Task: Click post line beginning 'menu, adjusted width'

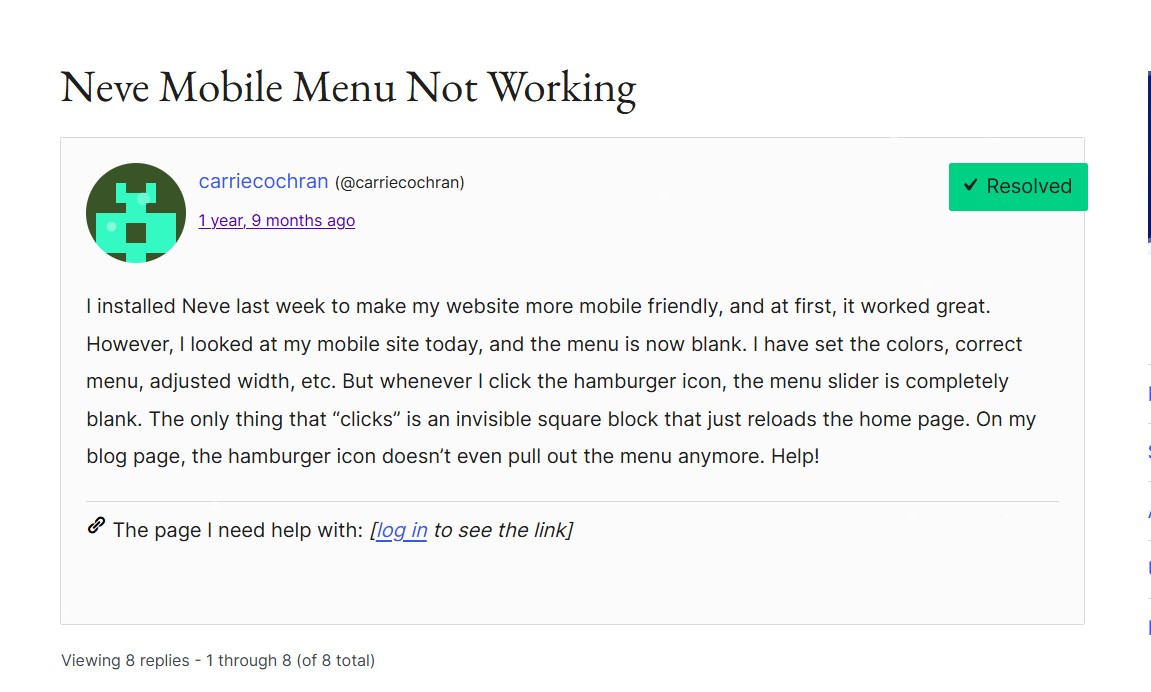Action: pyautogui.click(x=547, y=381)
